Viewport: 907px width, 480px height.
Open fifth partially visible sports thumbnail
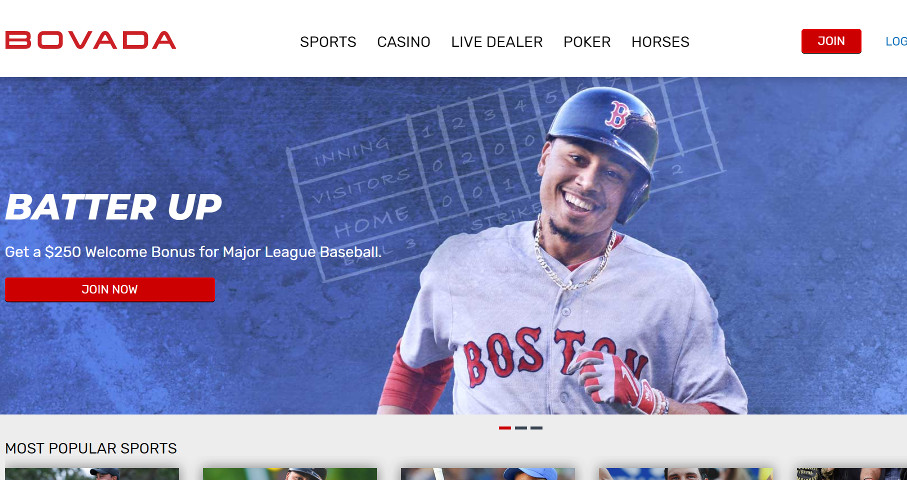tap(851, 474)
